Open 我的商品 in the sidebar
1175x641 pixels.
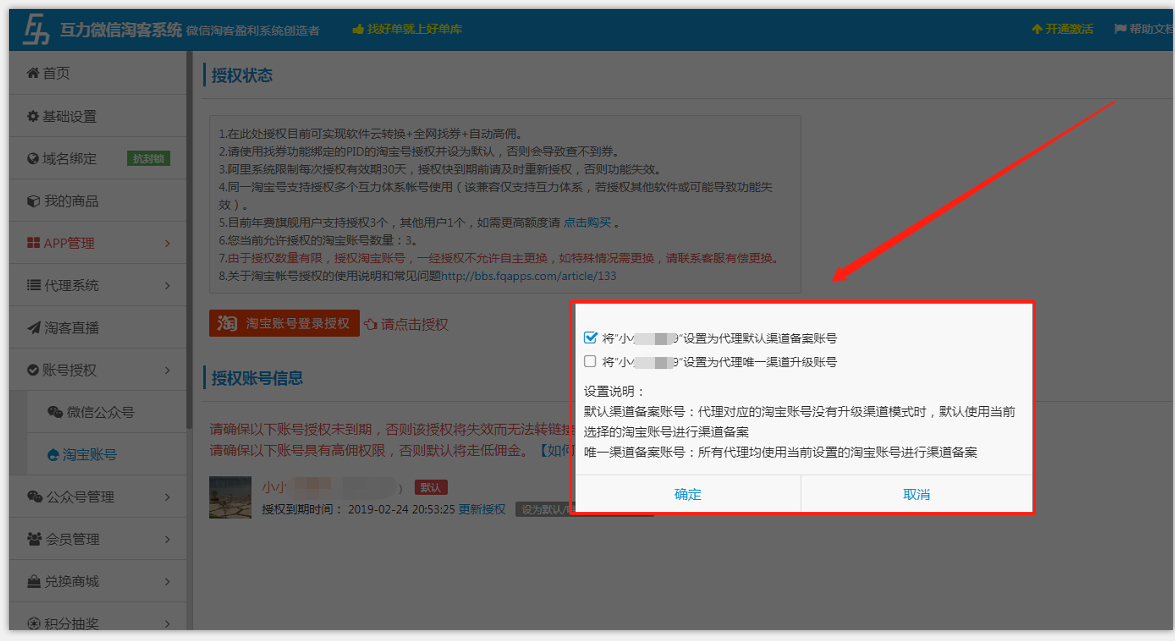[x=97, y=201]
